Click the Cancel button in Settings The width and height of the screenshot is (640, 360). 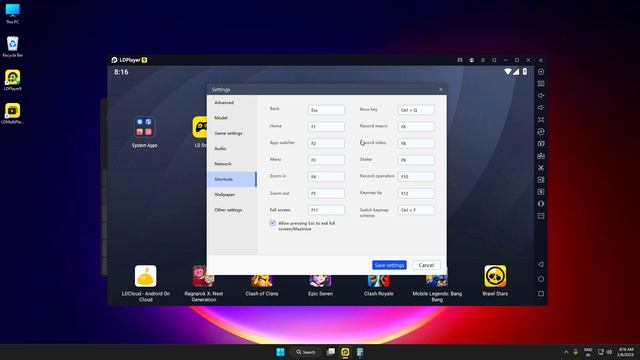tap(426, 265)
